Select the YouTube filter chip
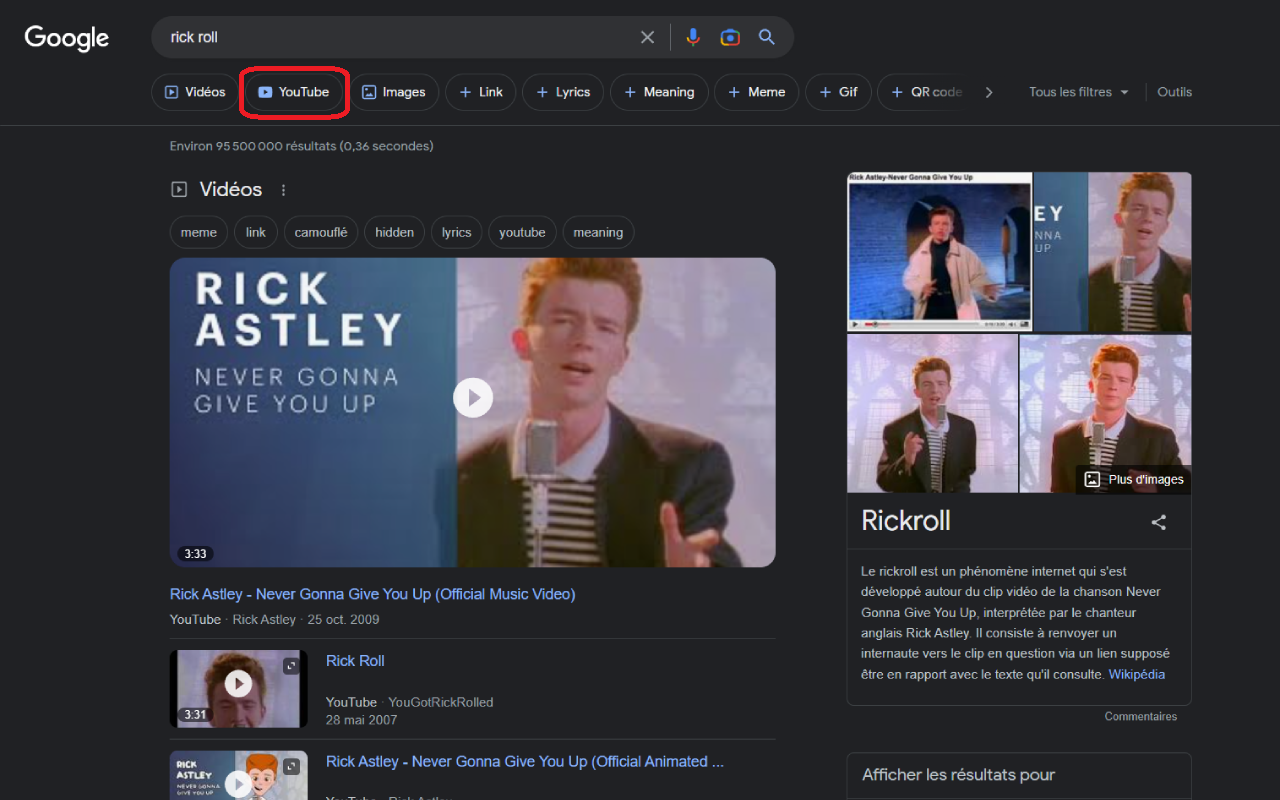The image size is (1280, 800). (294, 92)
